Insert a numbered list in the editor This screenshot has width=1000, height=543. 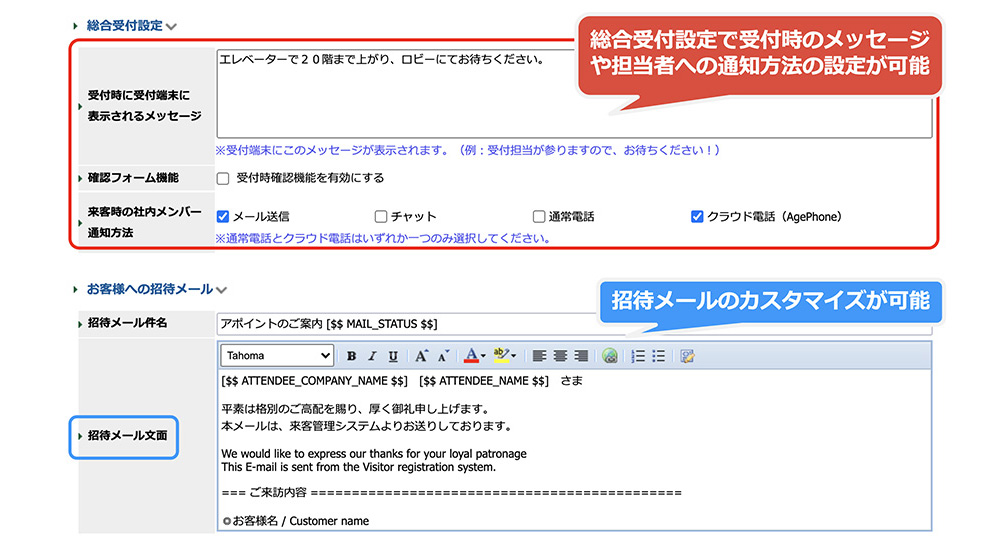(638, 356)
